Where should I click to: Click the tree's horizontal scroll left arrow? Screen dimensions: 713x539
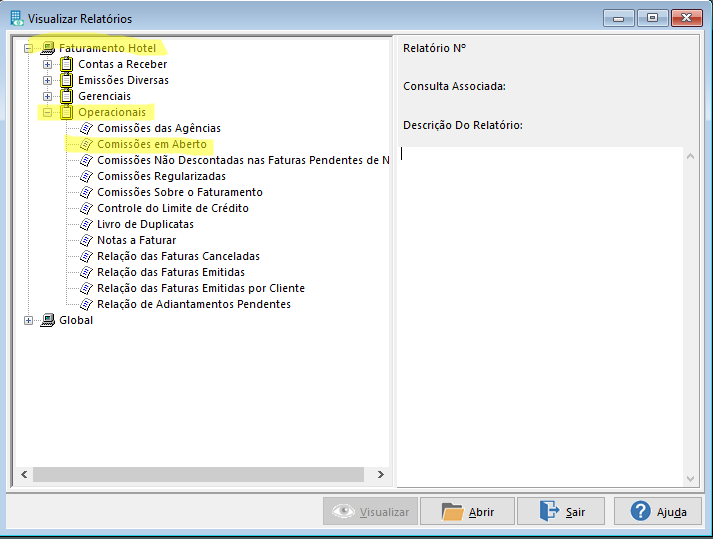pos(24,474)
